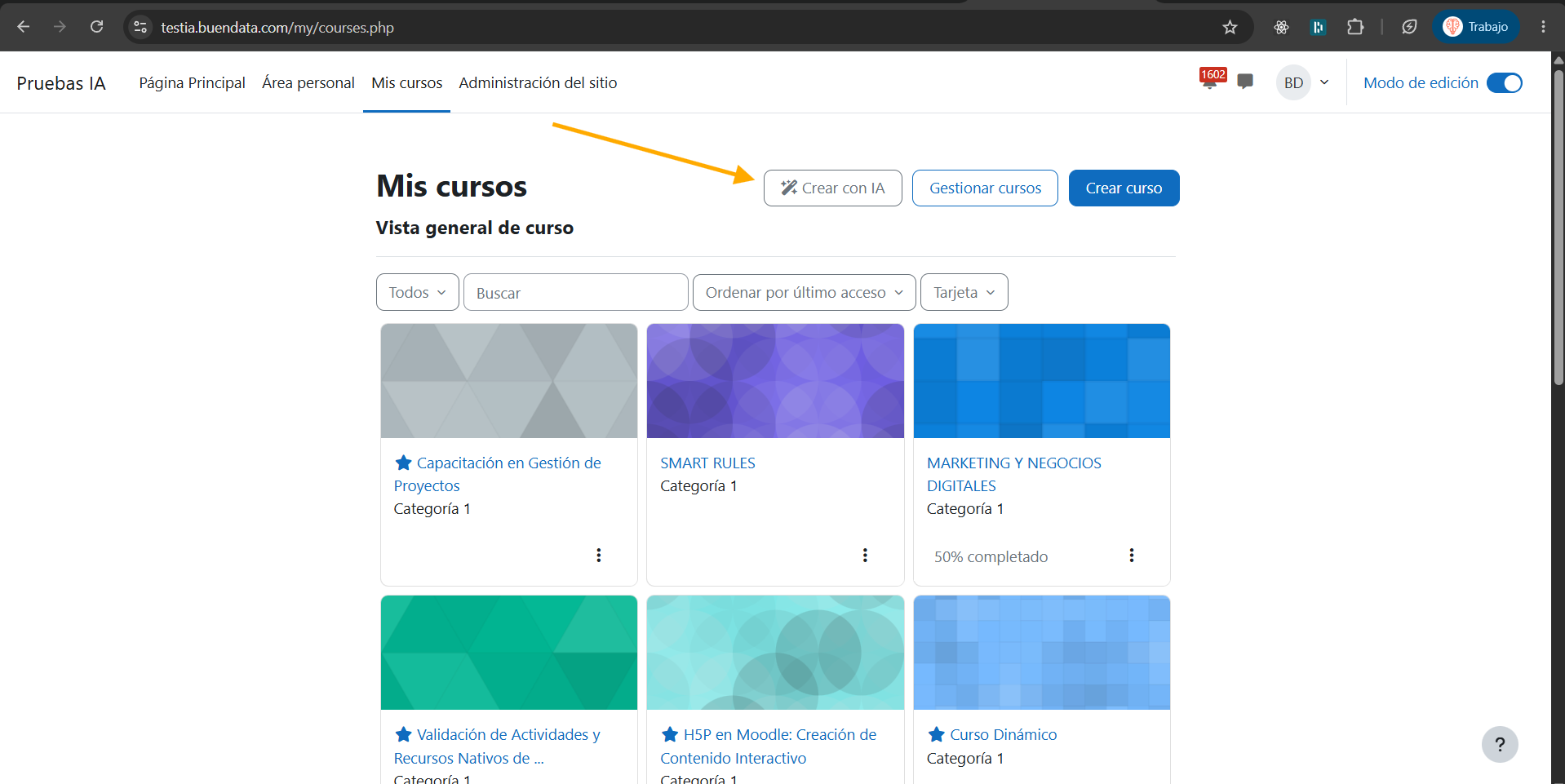The image size is (1565, 784).
Task: Click star icon on Capacitación en Gestión card
Action: 403,463
